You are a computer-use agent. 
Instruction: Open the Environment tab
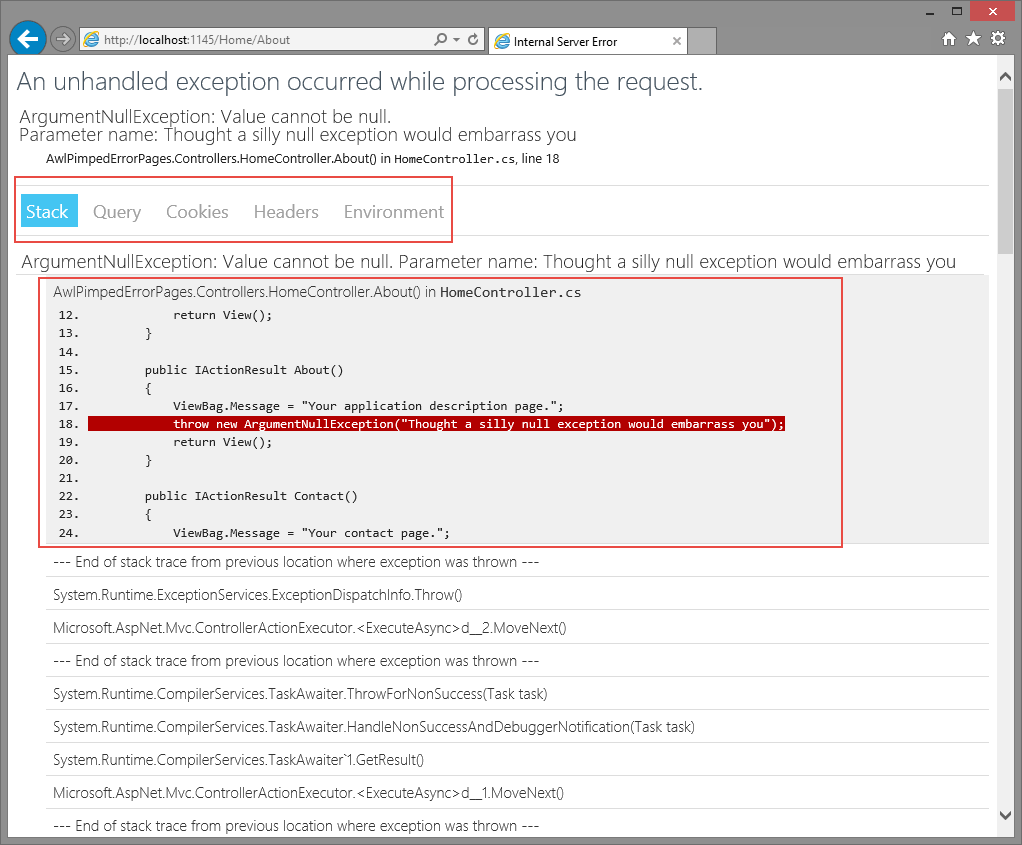pyautogui.click(x=393, y=211)
